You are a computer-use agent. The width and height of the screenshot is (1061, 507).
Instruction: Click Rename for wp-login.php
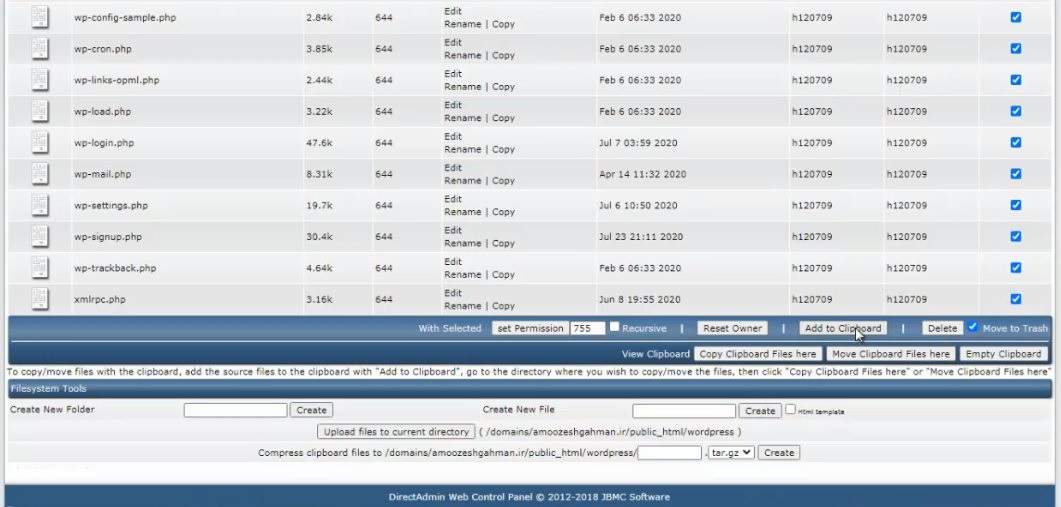click(463, 149)
